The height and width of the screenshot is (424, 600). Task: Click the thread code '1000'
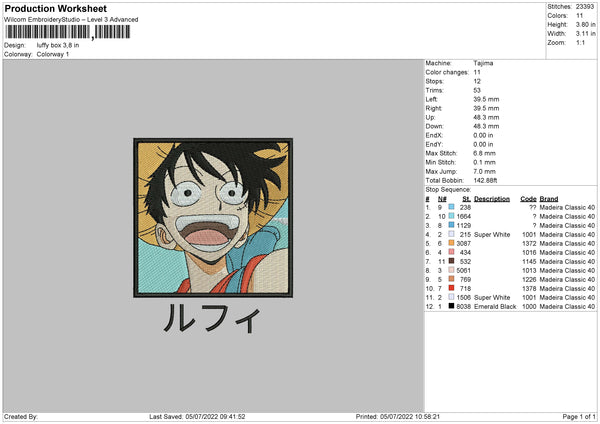pyautogui.click(x=529, y=307)
